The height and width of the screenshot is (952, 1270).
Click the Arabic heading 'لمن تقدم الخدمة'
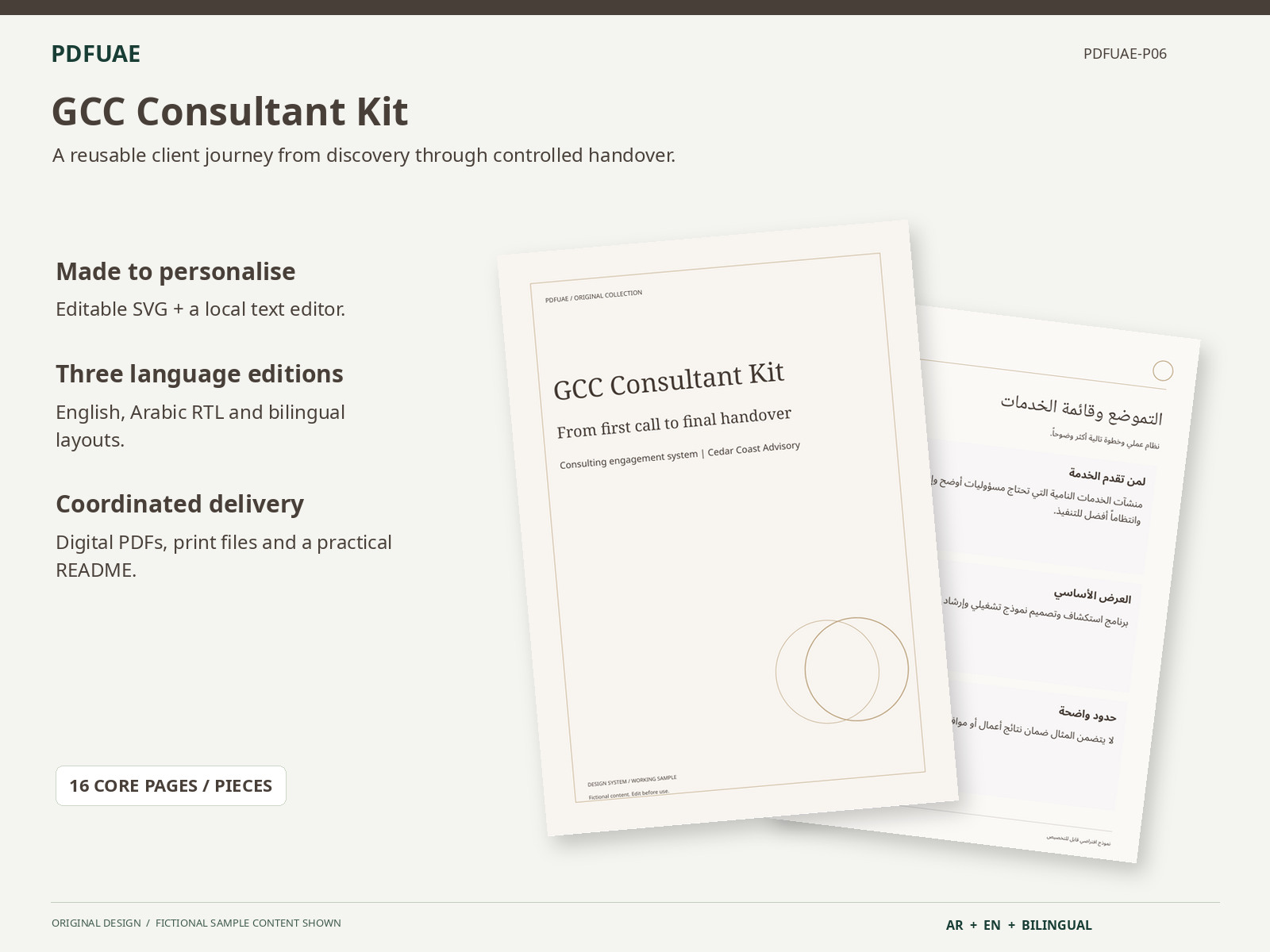pos(1107,477)
